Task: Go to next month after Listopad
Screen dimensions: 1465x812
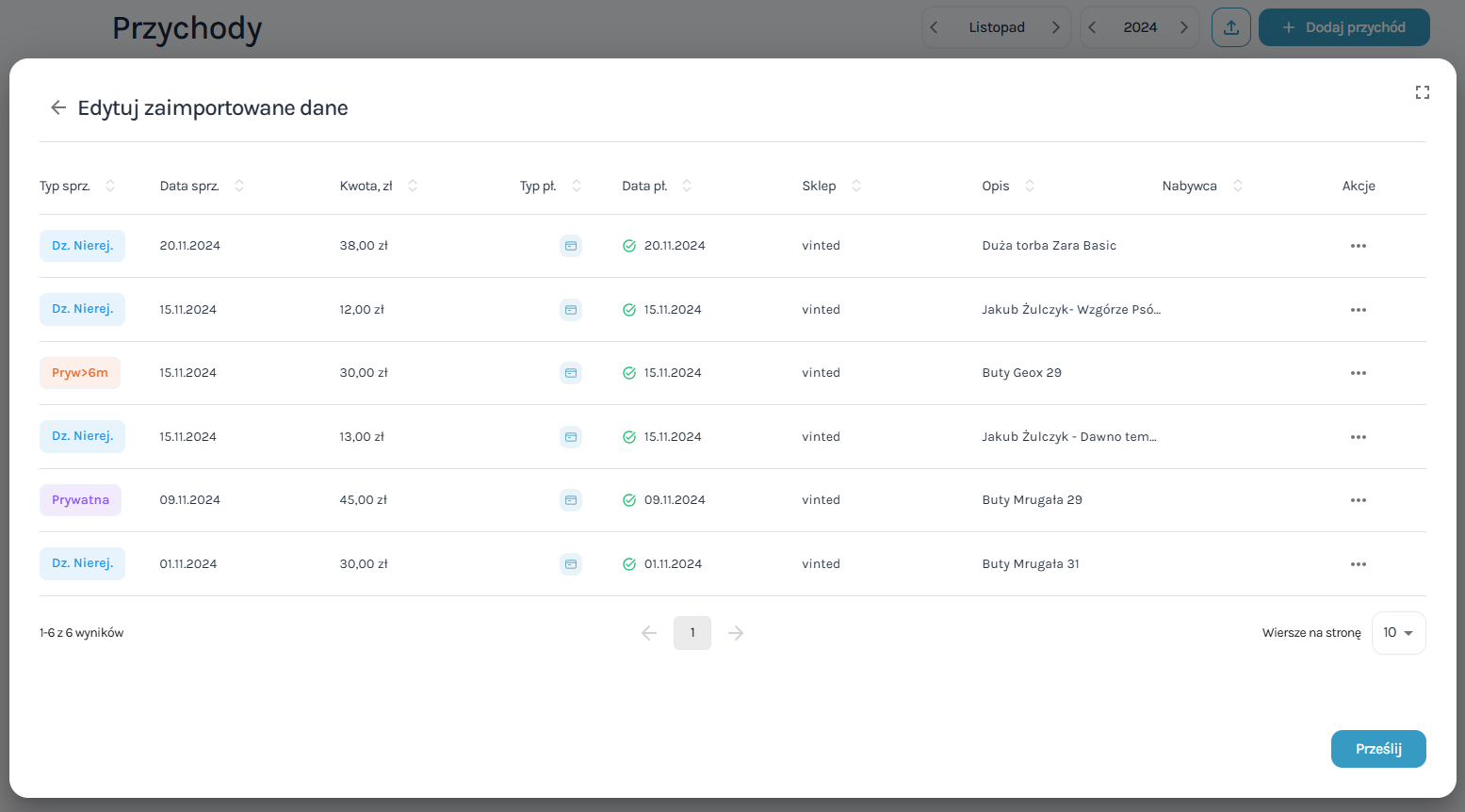Action: point(1055,27)
